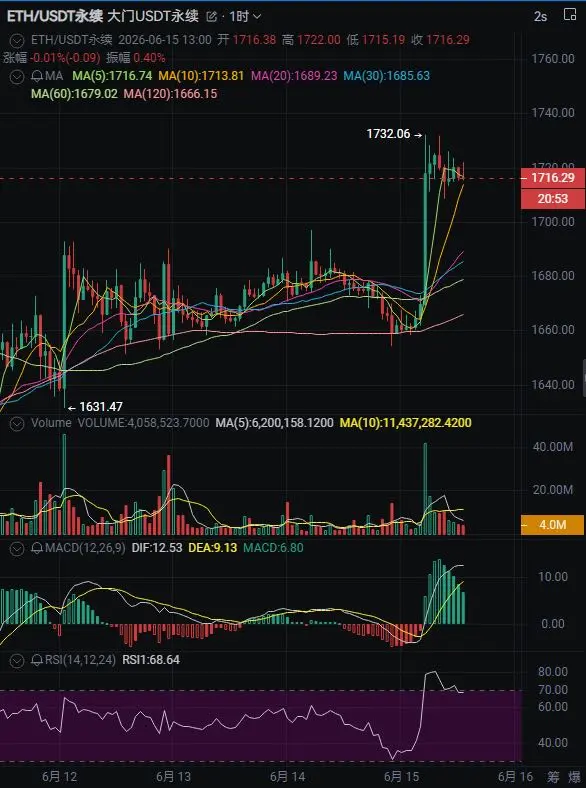Click the MA(60):1679.02 legend value
Image resolution: width=586 pixels, height=788 pixels.
tap(74, 94)
